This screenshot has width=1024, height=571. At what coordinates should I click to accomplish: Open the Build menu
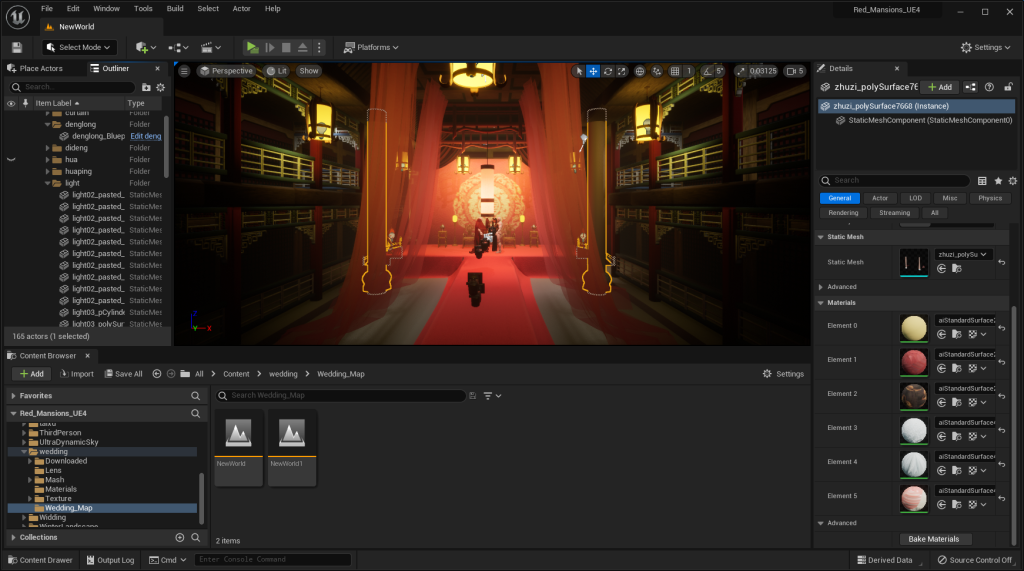[175, 8]
